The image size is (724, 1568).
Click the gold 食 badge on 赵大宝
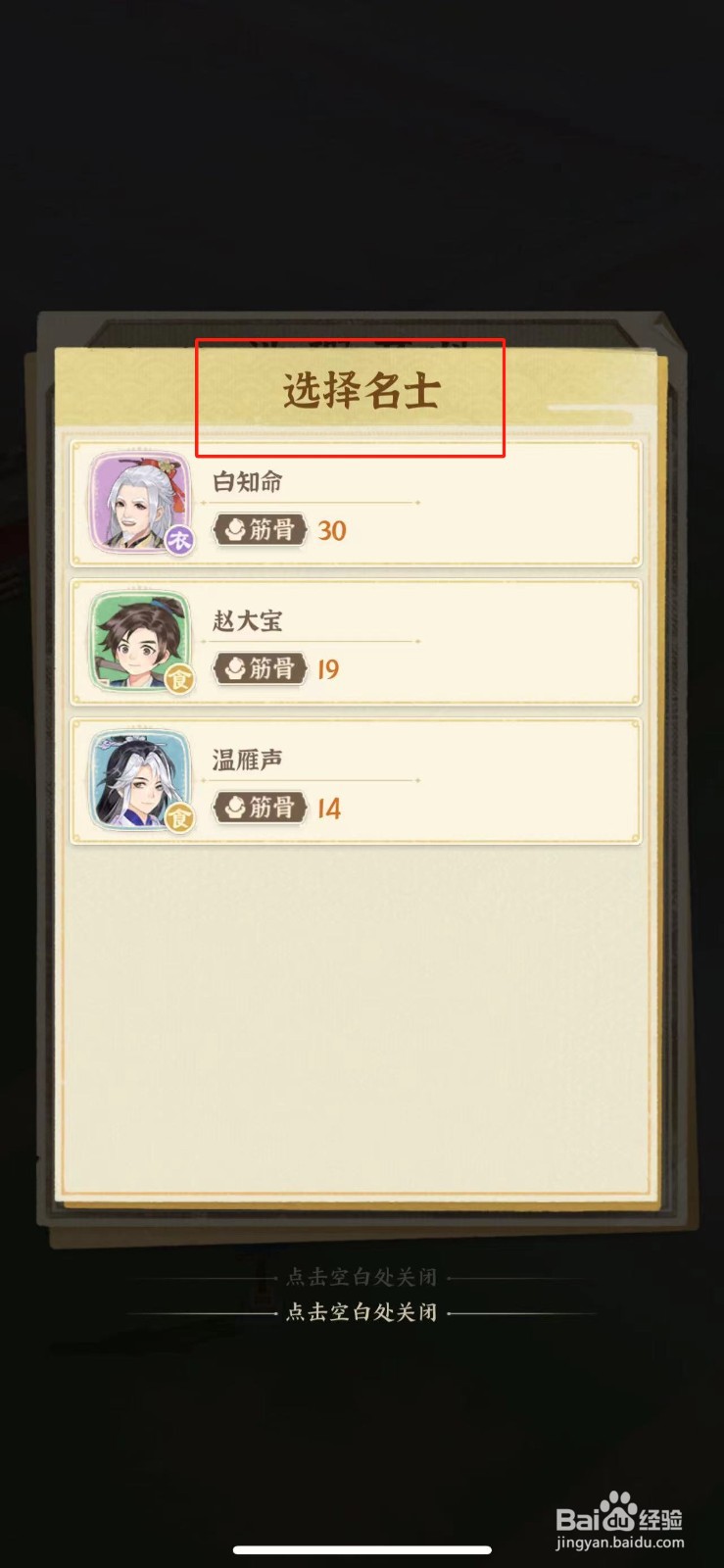tap(178, 678)
